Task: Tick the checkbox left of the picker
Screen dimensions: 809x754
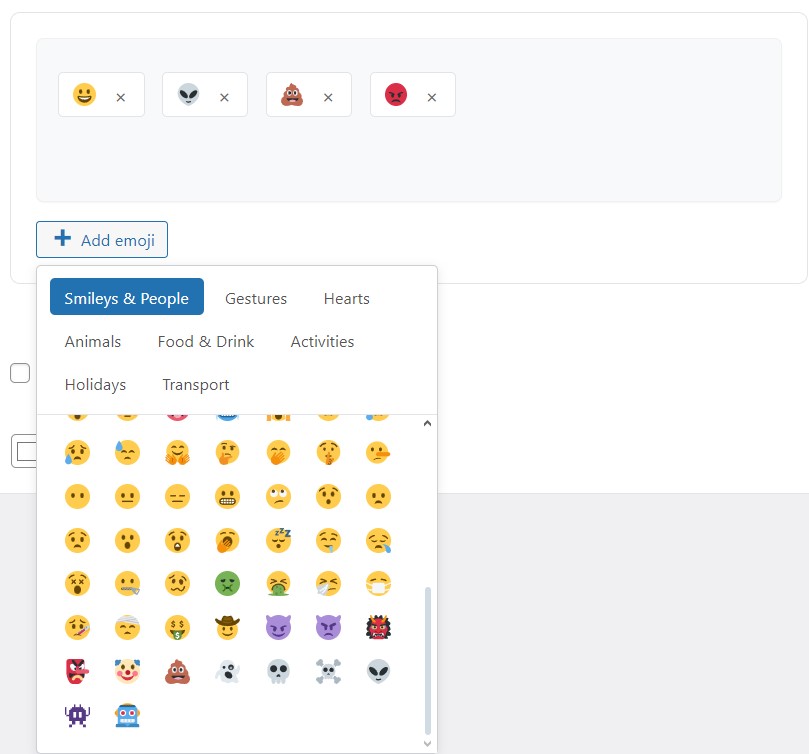Action: pyautogui.click(x=20, y=373)
